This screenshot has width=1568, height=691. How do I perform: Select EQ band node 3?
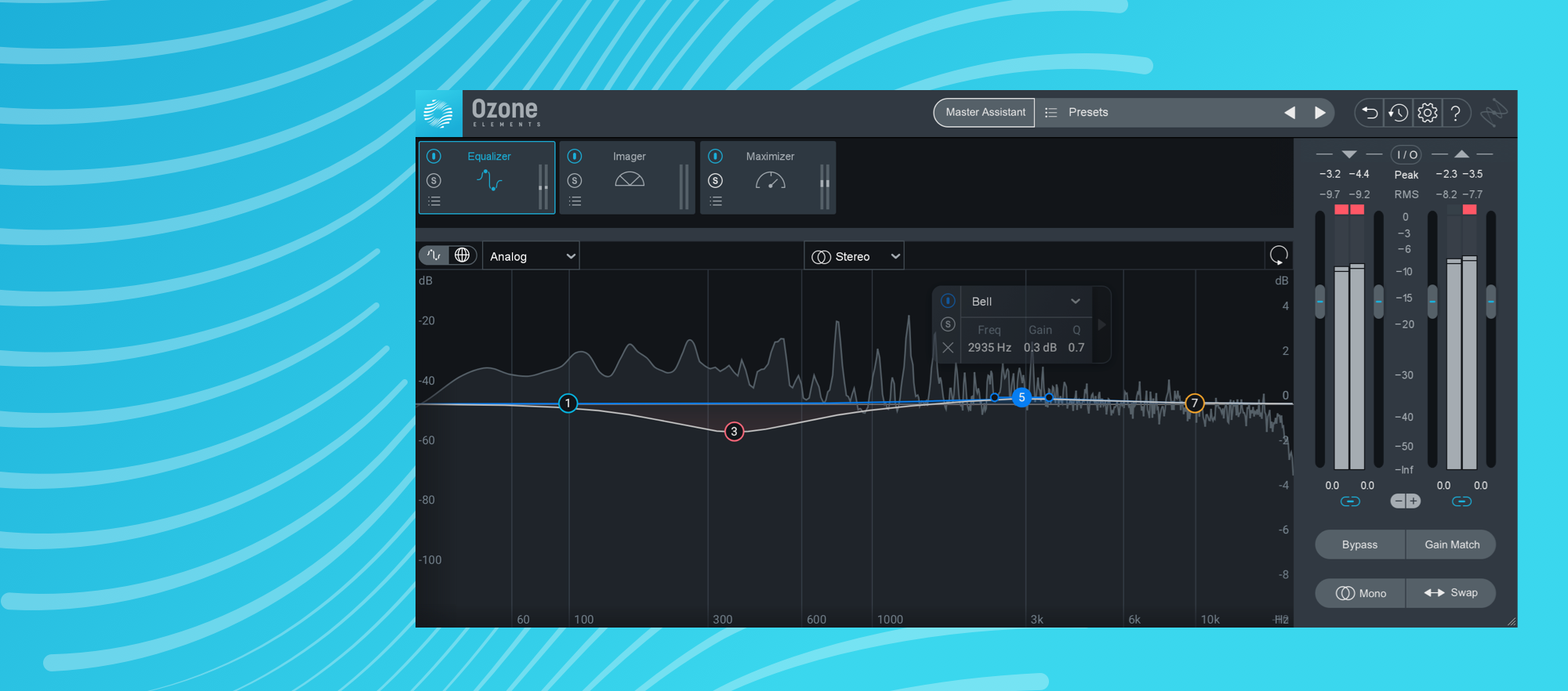(734, 432)
